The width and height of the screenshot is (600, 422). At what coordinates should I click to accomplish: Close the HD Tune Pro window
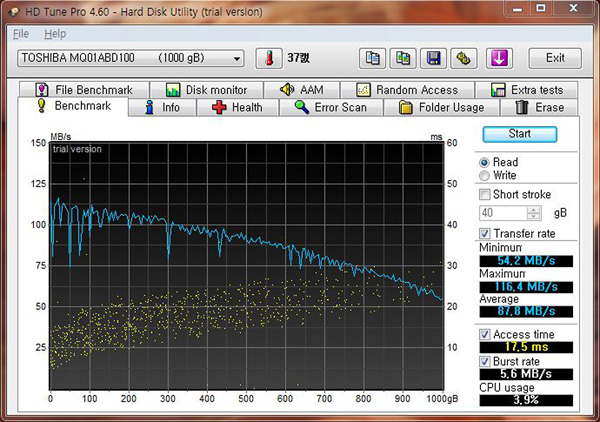click(573, 8)
